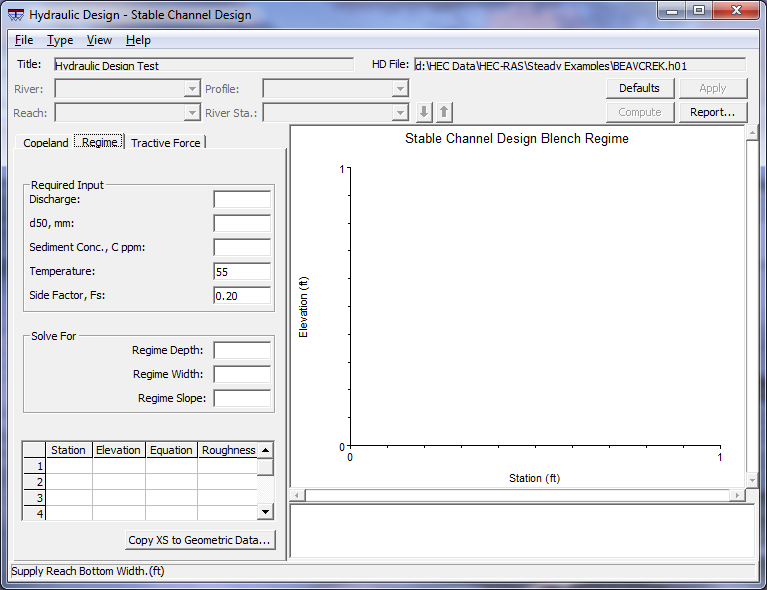
Task: Click the up arrow river station icon
Action: coord(444,113)
